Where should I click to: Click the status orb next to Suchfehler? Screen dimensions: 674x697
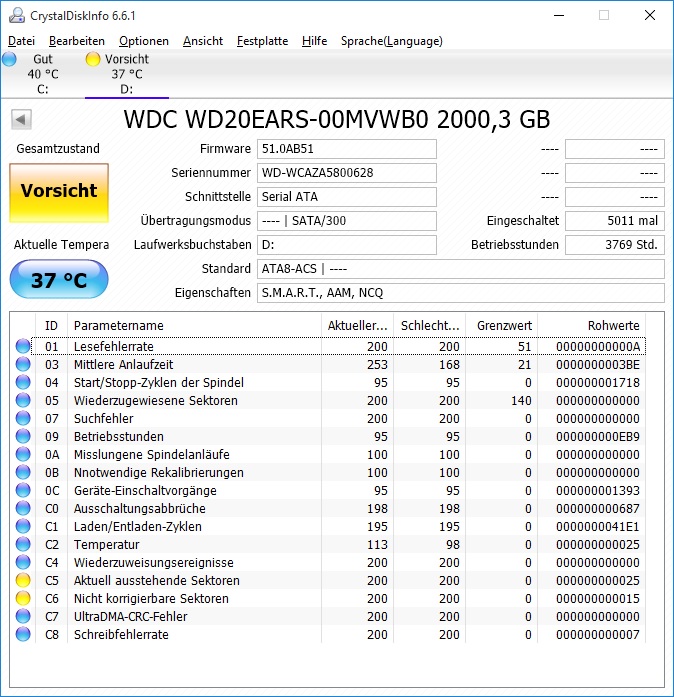(23, 418)
